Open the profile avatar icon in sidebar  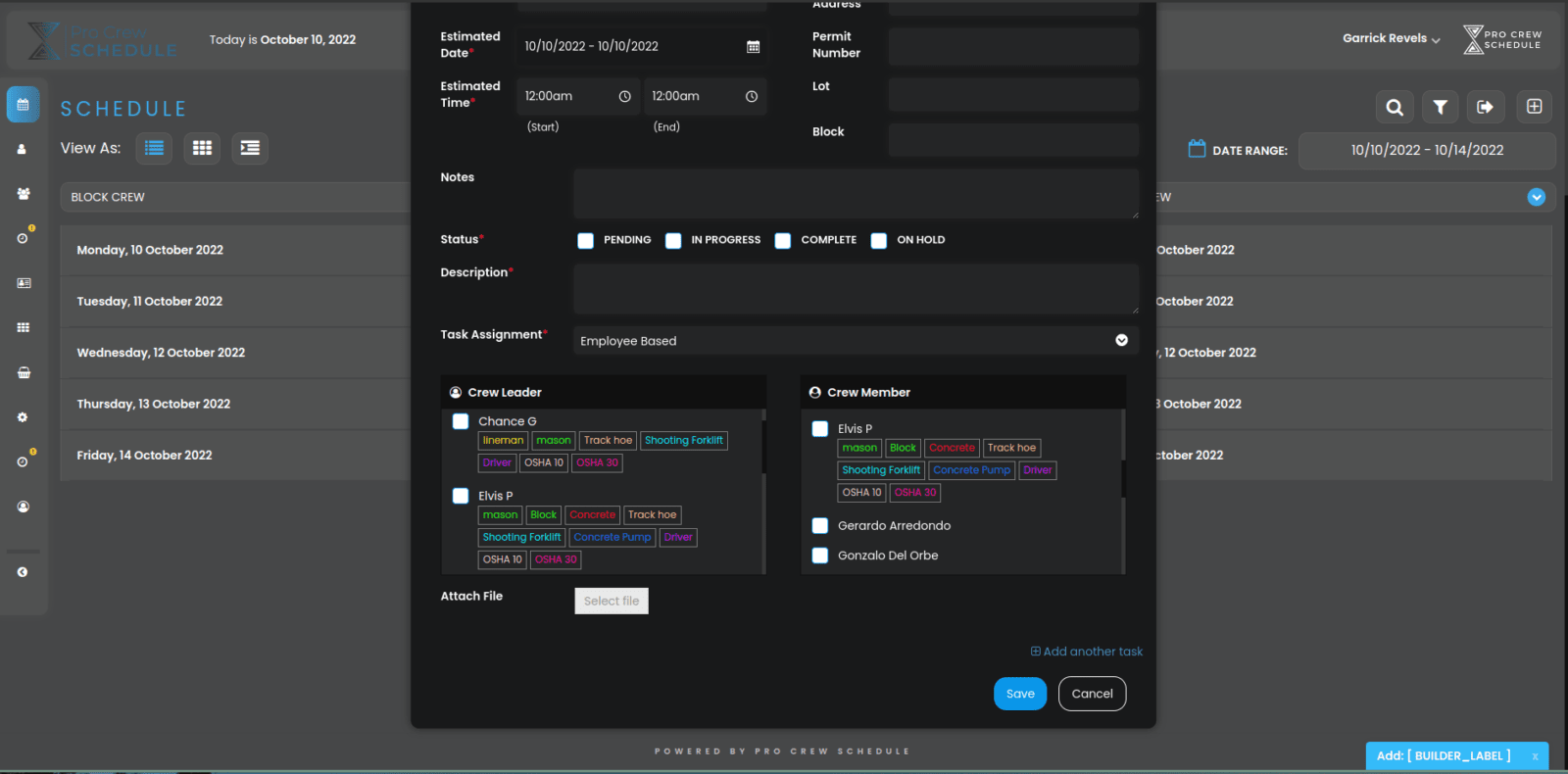pos(23,507)
